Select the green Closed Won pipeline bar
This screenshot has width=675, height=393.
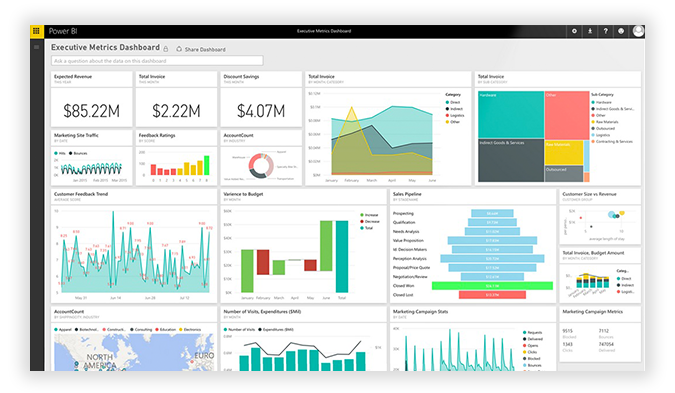[492, 285]
